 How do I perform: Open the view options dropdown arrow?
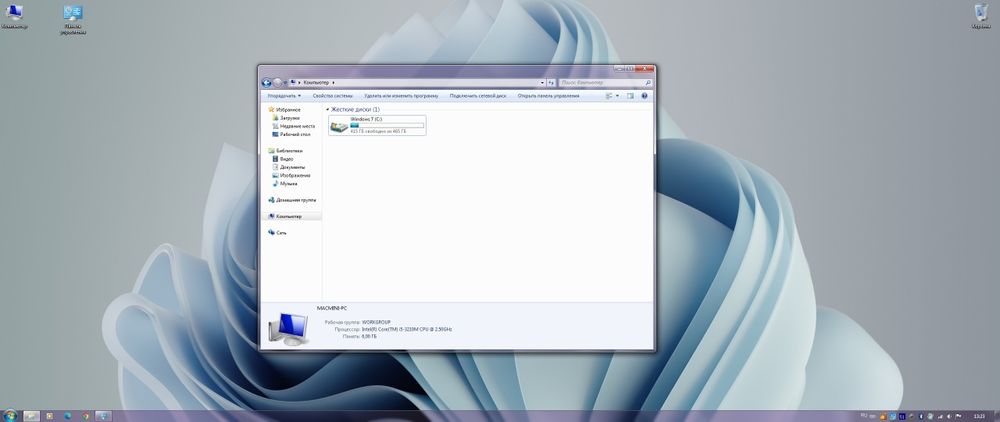tap(617, 96)
